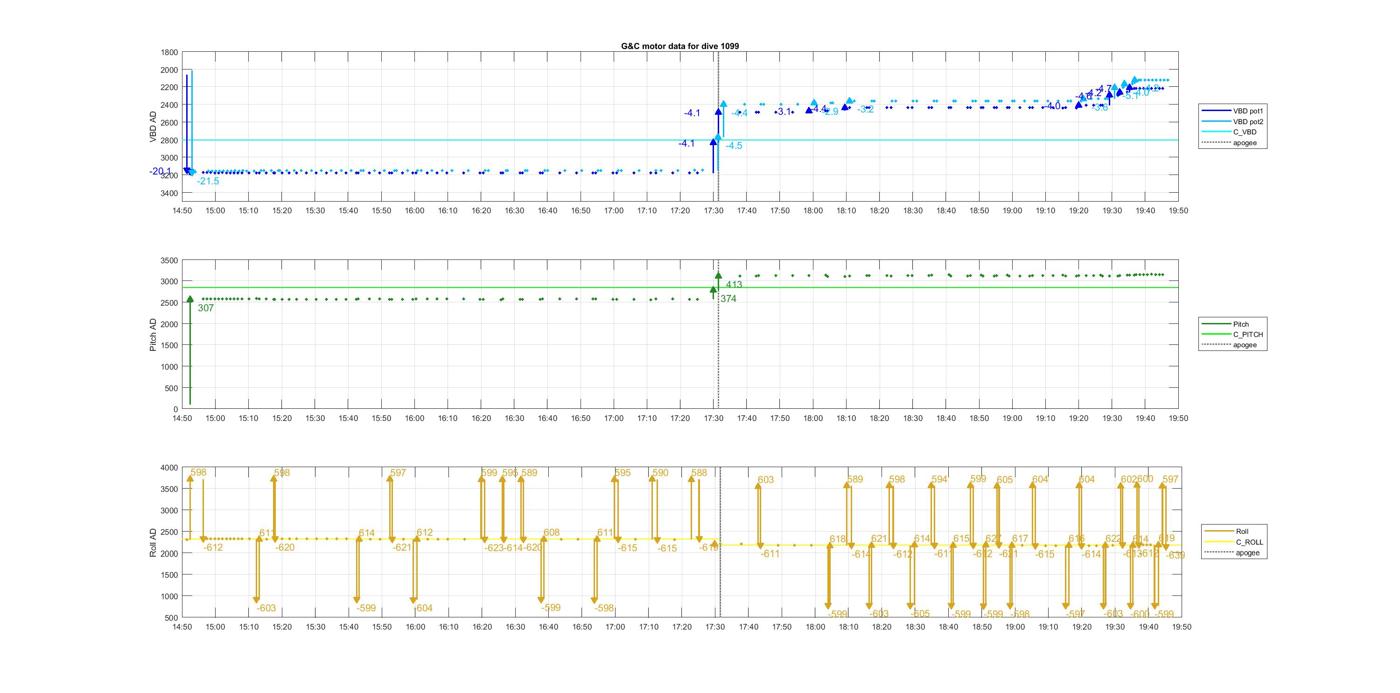Click the '2800' tick on the VBD axis
The width and height of the screenshot is (1400, 693).
coord(169,140)
